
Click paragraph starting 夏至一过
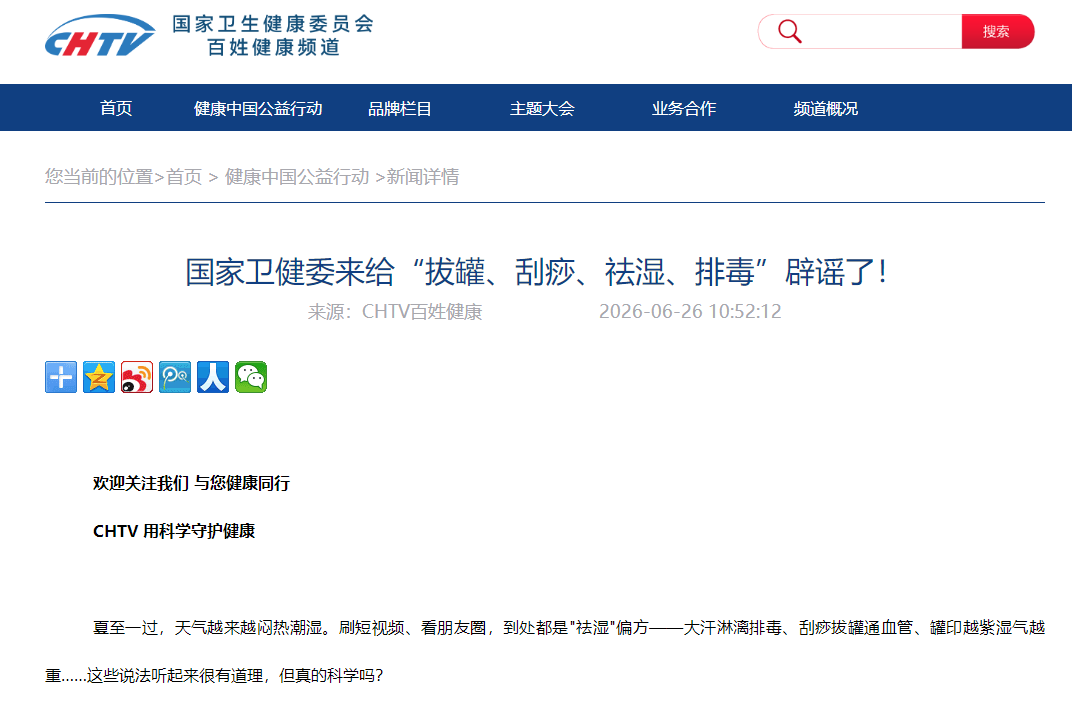[545, 651]
